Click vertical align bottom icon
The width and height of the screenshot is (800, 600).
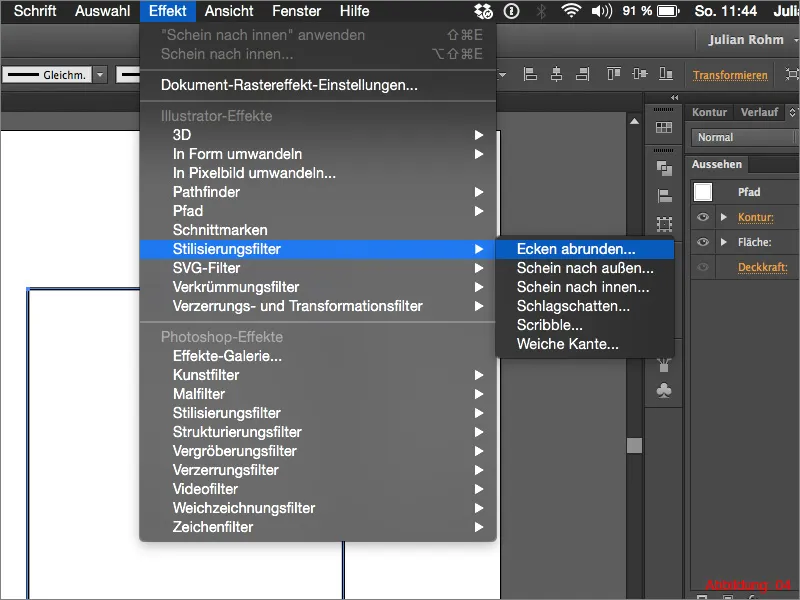click(x=665, y=74)
